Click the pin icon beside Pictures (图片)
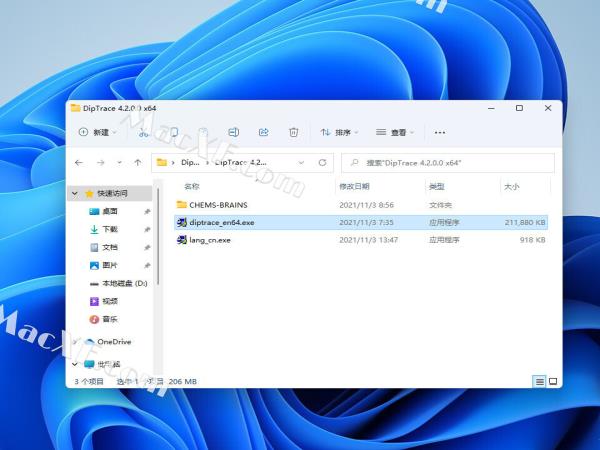This screenshot has width=600, height=450. click(147, 265)
